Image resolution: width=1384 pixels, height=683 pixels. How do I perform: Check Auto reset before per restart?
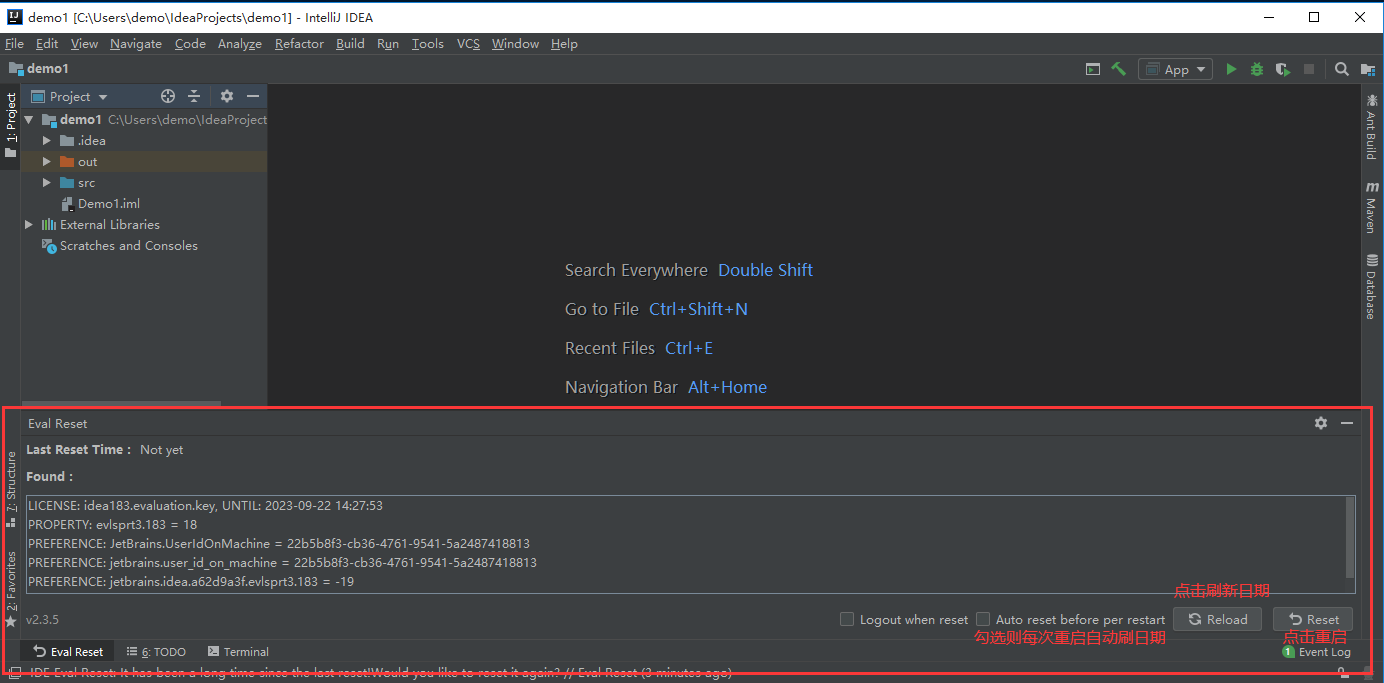coord(983,619)
